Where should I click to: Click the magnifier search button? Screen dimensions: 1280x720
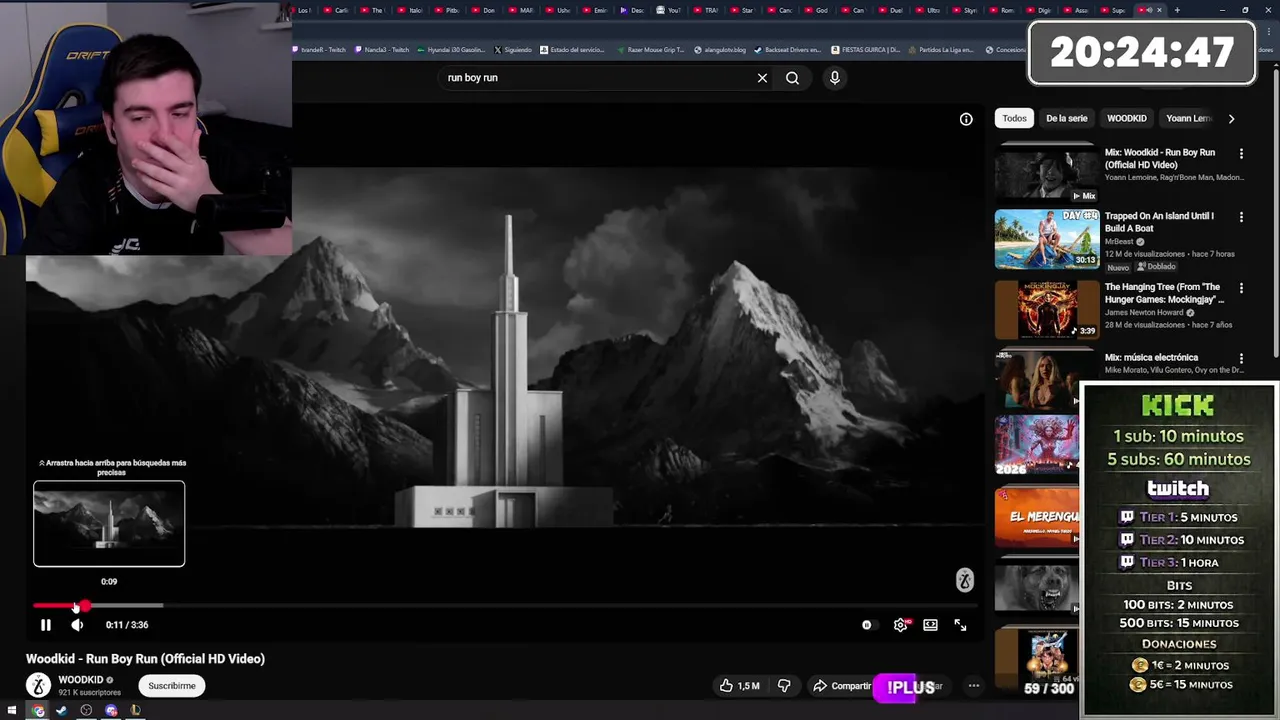click(792, 78)
